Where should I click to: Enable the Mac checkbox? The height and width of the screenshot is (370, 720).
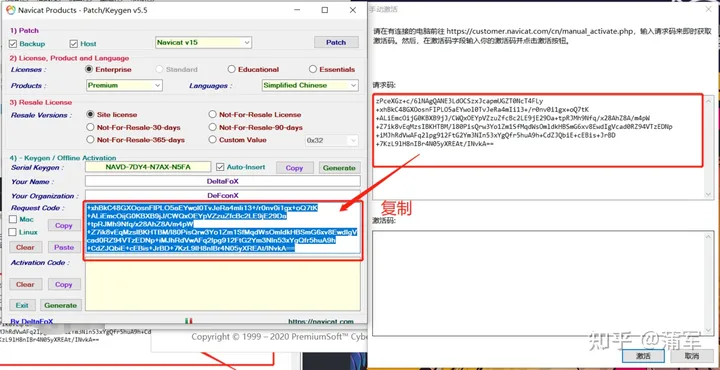13,219
